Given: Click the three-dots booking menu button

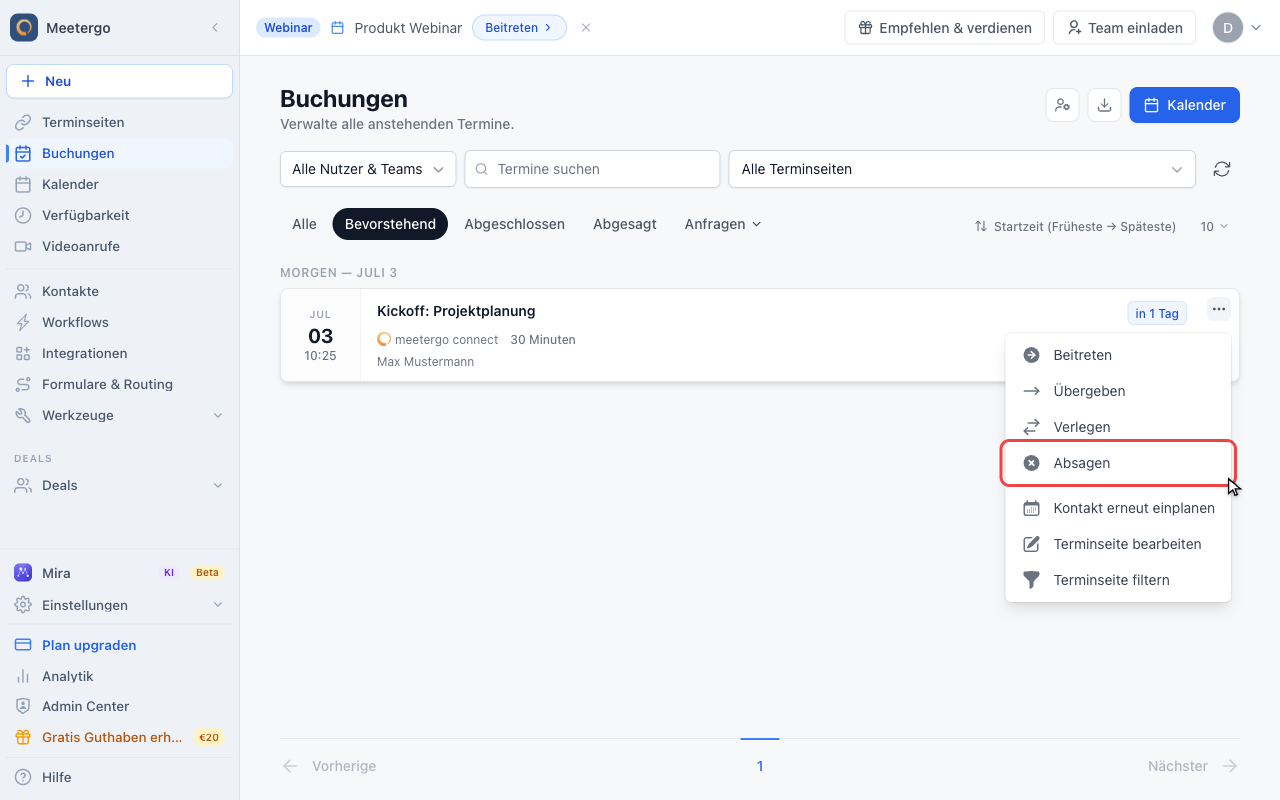Looking at the screenshot, I should 1218,309.
